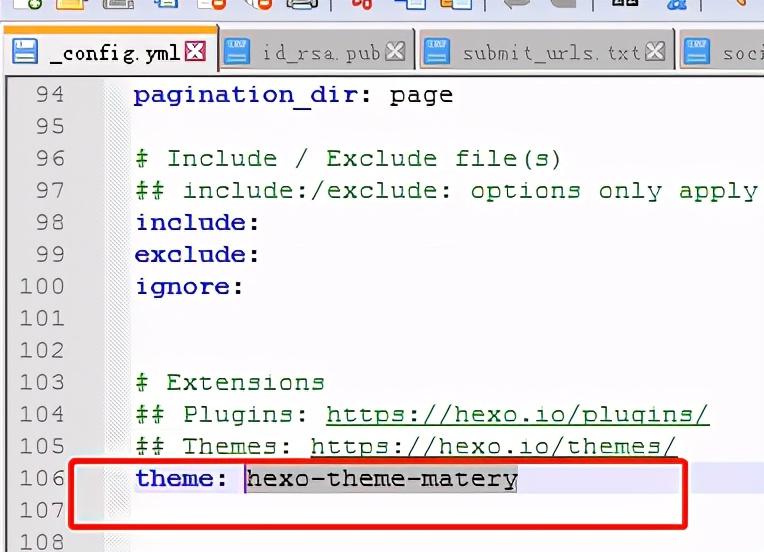Screen dimensions: 764x552
Task: Click line number 103 in the margin
Action: click(x=42, y=382)
